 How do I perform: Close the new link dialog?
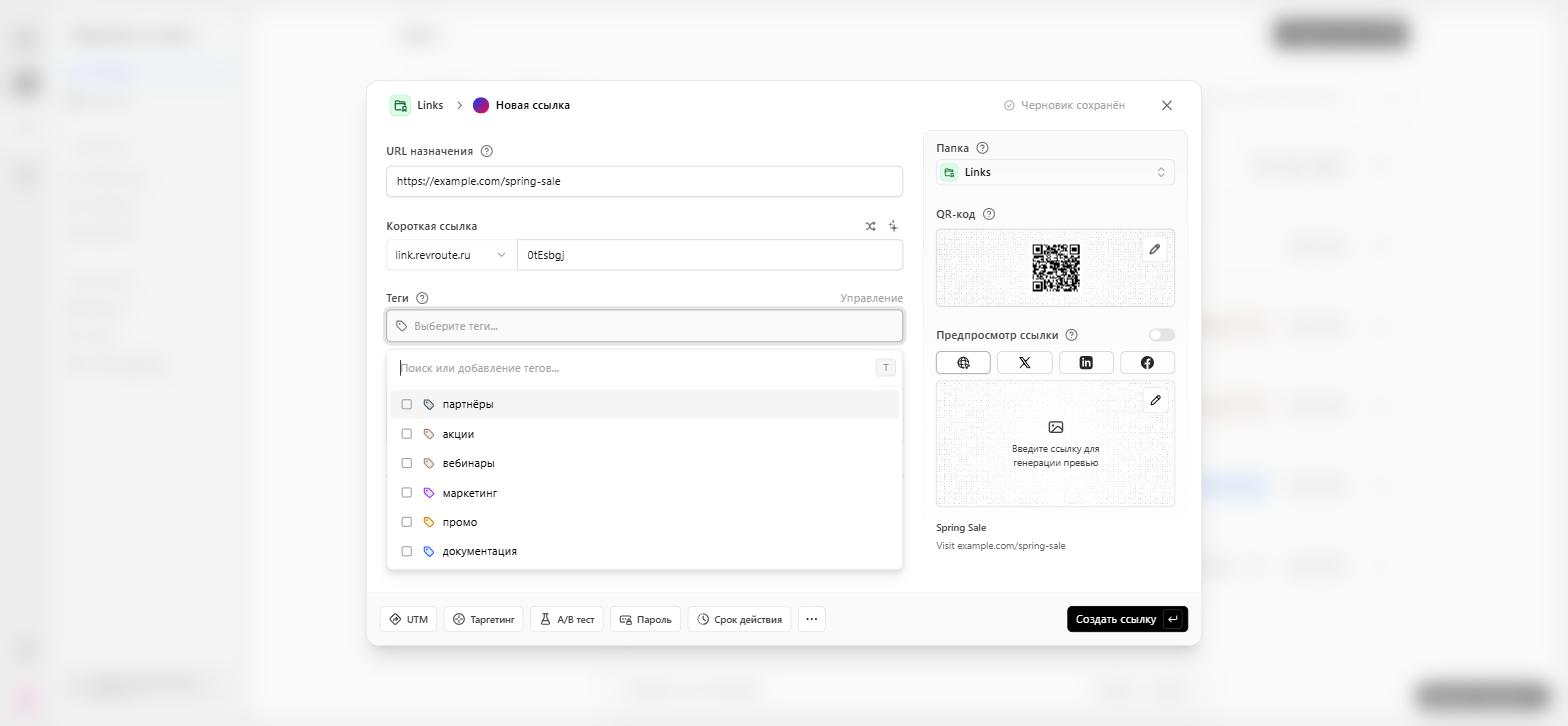tap(1167, 105)
